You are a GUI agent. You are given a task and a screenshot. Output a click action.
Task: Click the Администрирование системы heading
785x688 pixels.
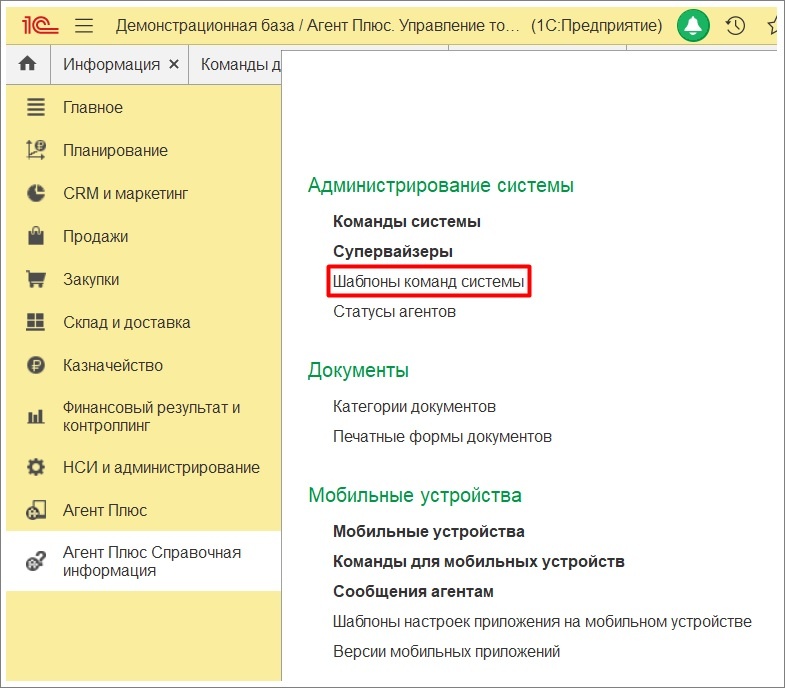coord(441,185)
